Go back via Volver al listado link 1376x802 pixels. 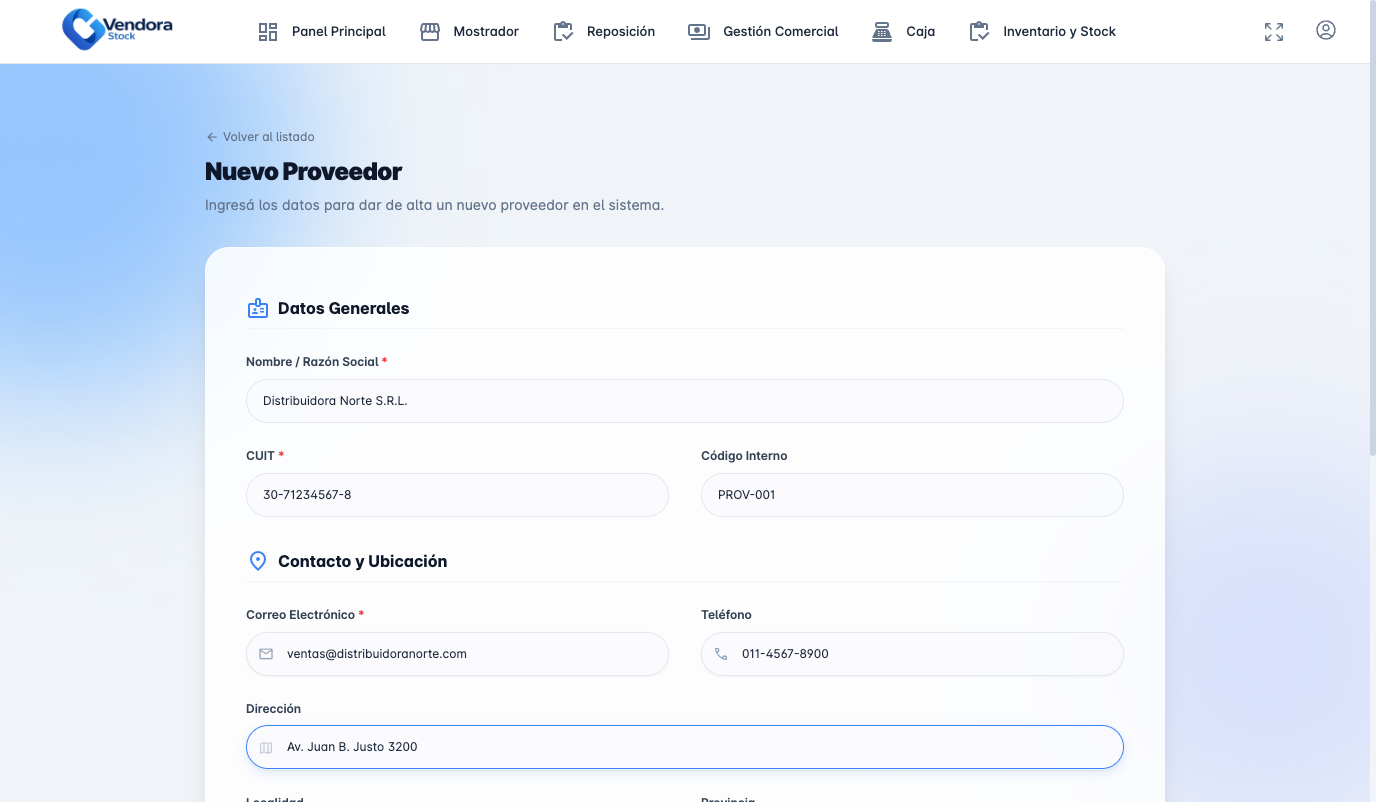tap(260, 137)
